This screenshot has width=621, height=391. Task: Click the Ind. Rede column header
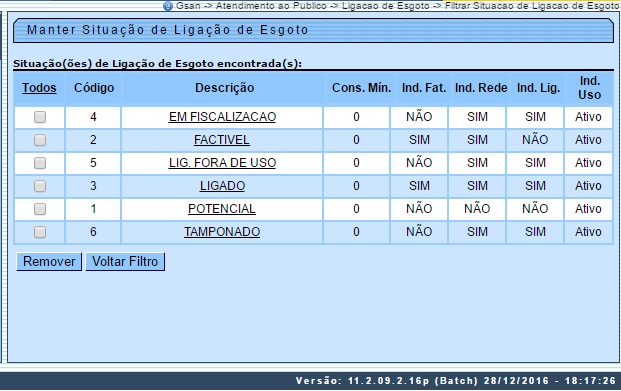pos(481,88)
